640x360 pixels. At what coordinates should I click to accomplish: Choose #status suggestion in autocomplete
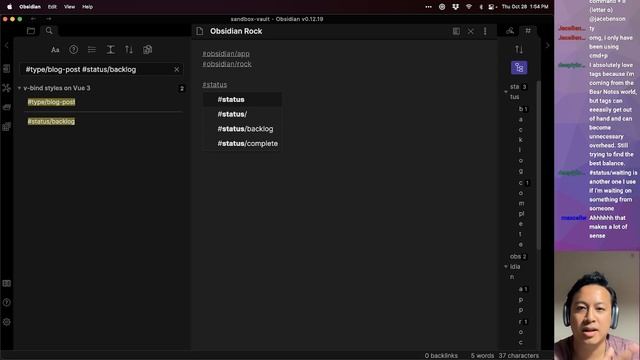tap(242, 100)
